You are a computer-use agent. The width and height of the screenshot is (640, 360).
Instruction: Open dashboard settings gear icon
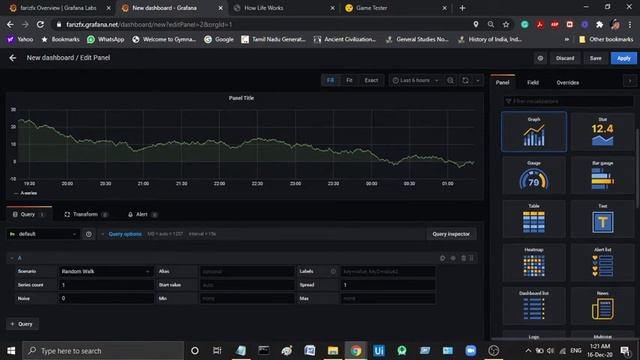click(x=540, y=58)
